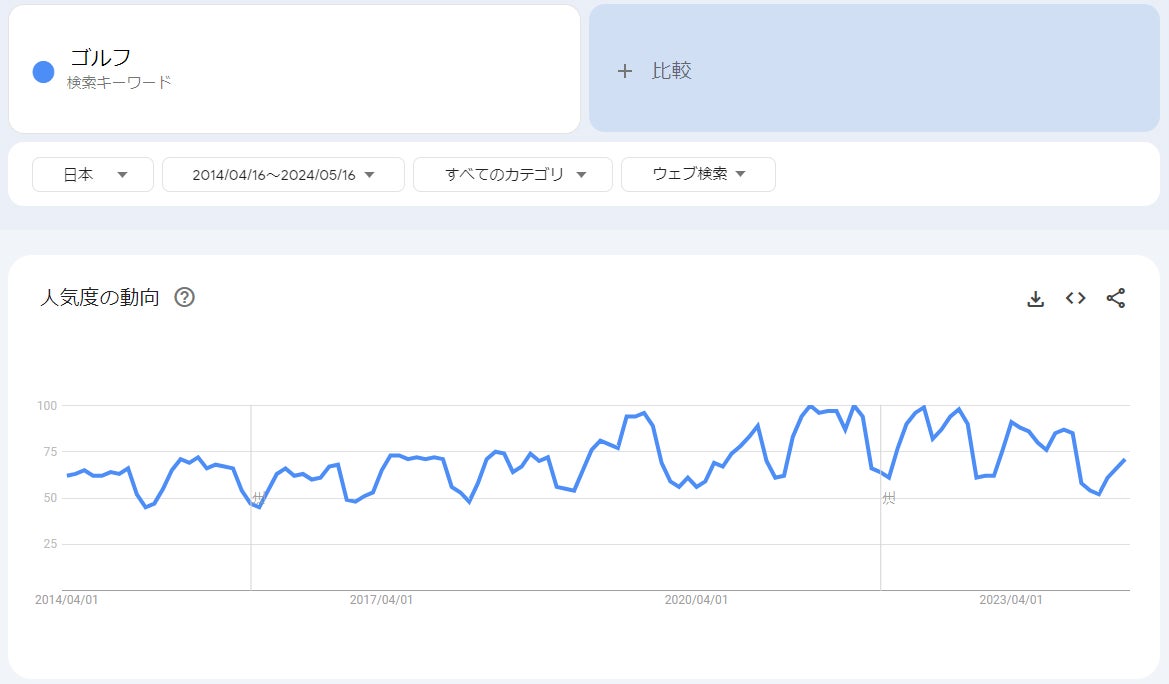Edit the ゴルフ search term
Image resolution: width=1169 pixels, height=684 pixels.
tap(100, 58)
